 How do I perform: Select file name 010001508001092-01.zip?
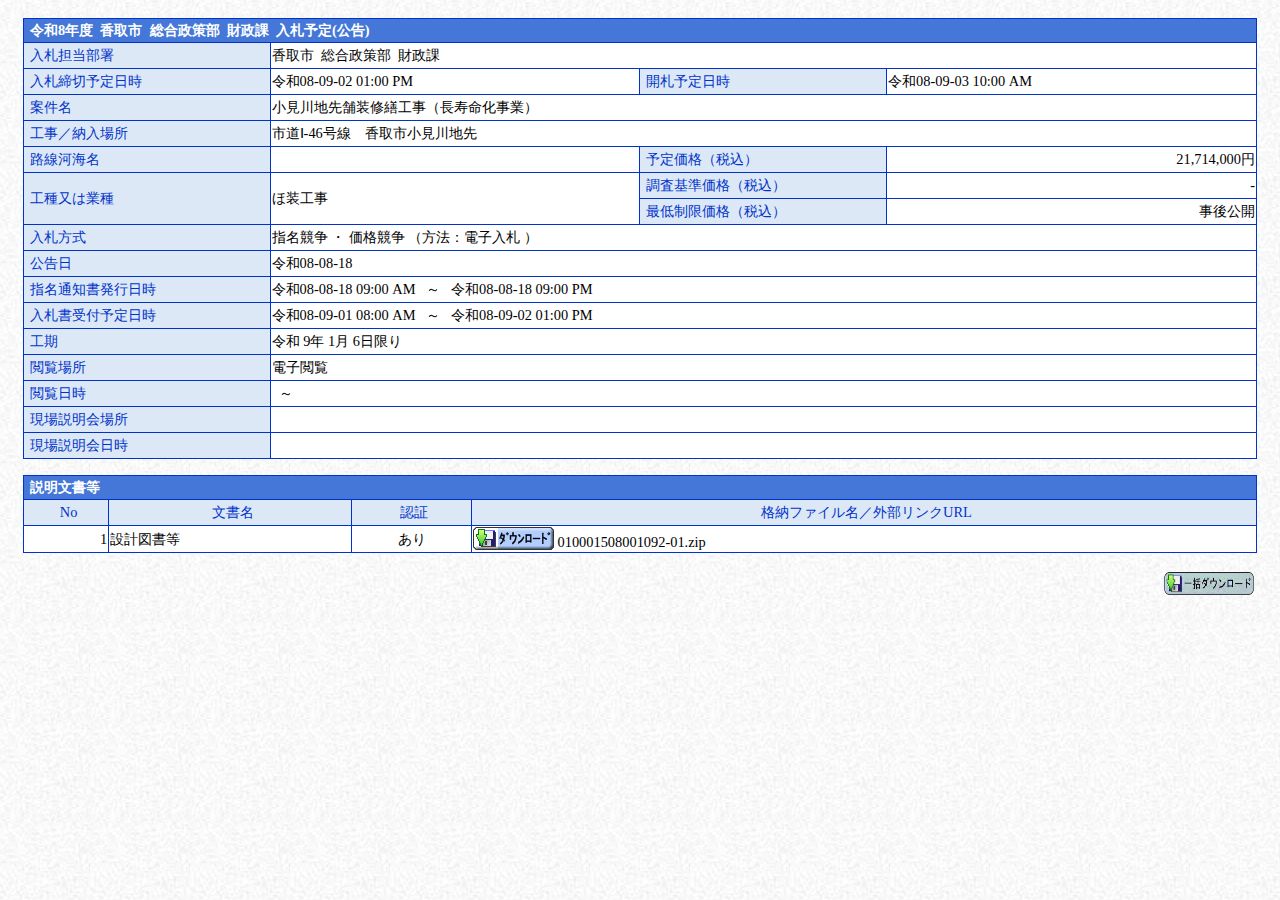[631, 542]
